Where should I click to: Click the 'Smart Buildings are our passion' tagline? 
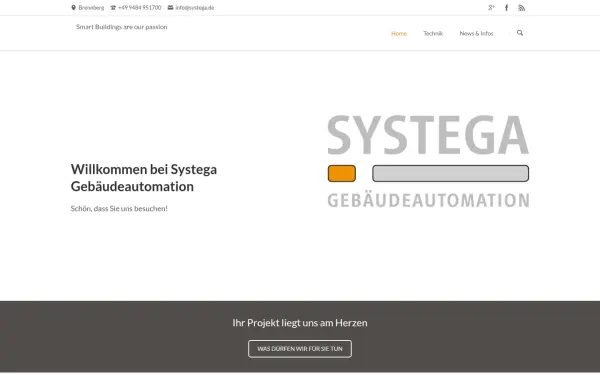coord(122,27)
